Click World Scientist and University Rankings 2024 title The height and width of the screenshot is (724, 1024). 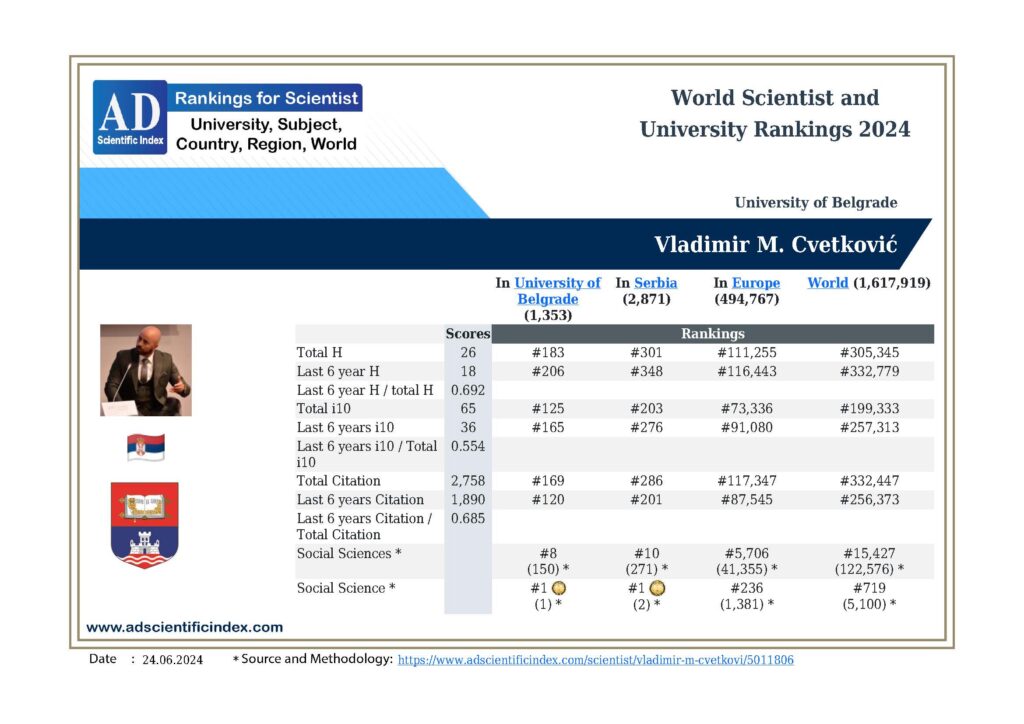point(775,114)
